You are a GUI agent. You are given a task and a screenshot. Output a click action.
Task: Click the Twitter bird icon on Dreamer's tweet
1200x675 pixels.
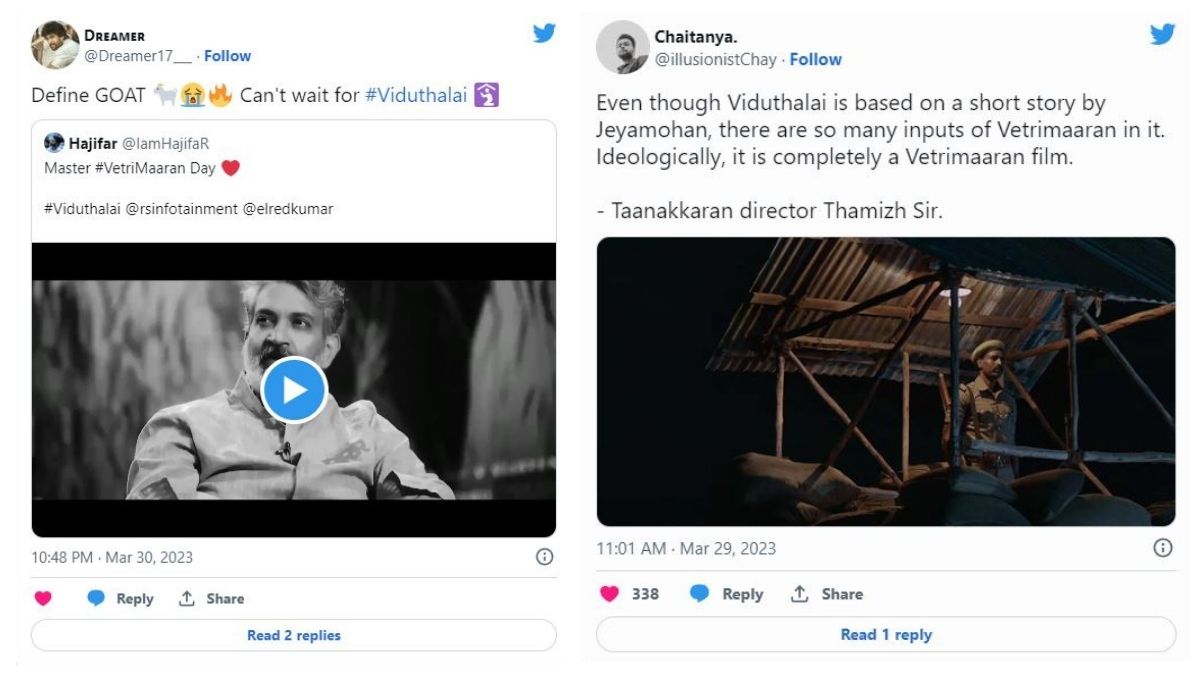[x=544, y=33]
